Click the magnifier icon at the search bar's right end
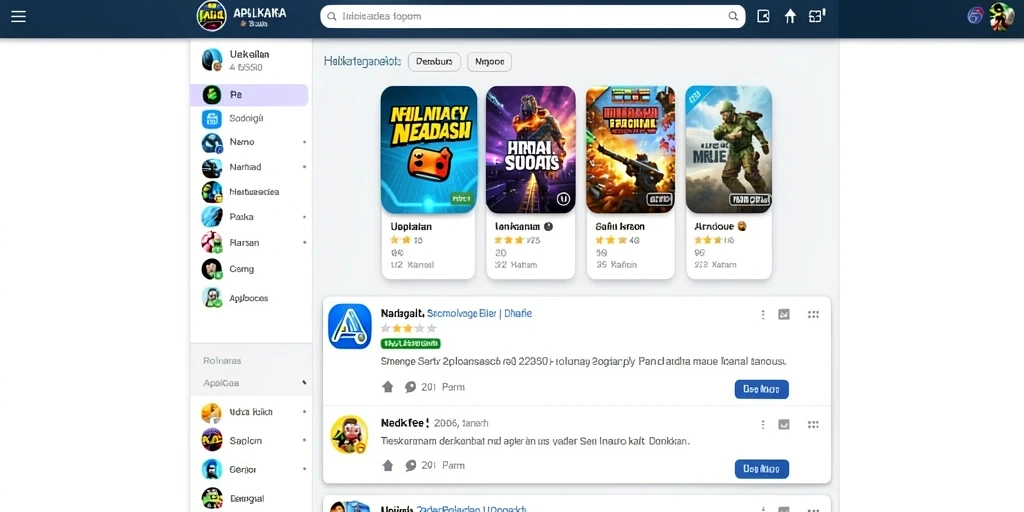Viewport: 1024px width, 512px height. click(733, 16)
